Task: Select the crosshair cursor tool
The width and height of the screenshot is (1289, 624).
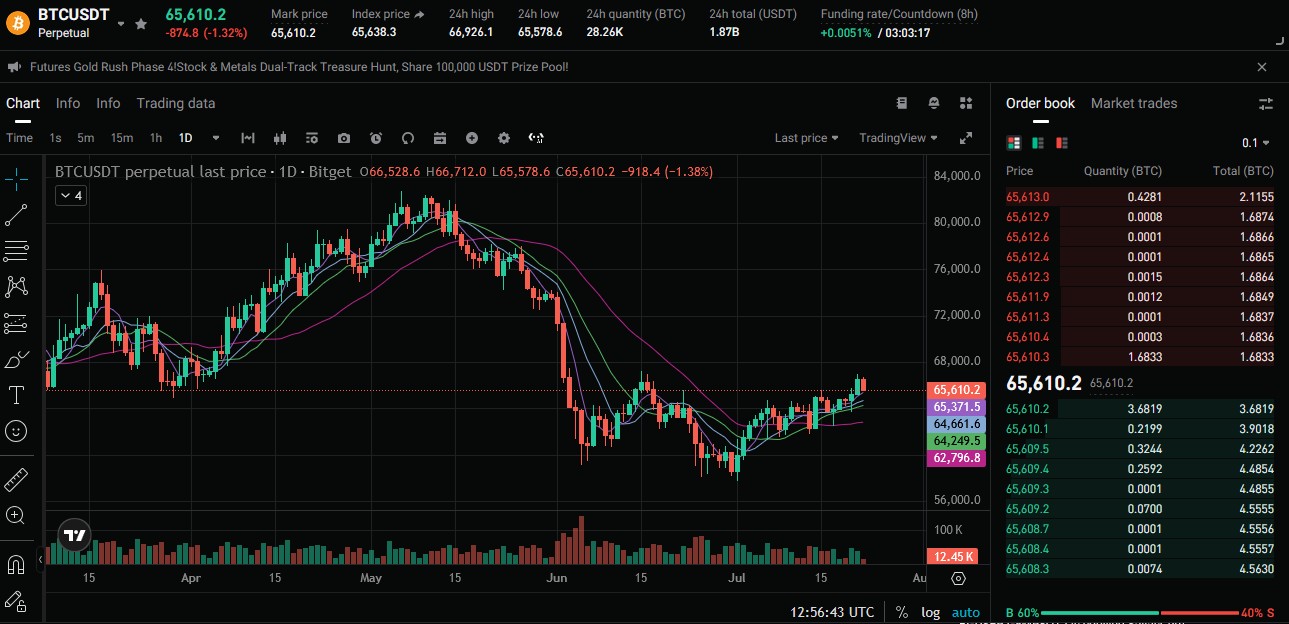Action: (x=15, y=178)
